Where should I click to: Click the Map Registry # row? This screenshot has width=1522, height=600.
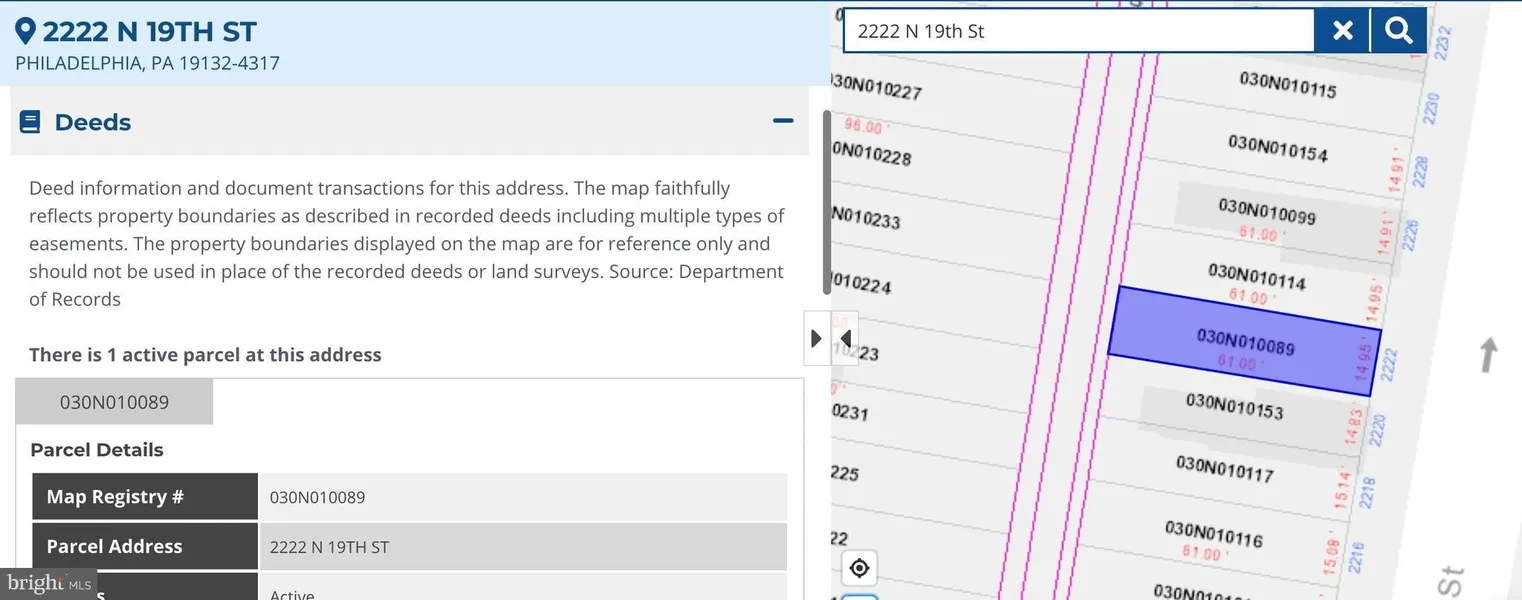(x=145, y=497)
